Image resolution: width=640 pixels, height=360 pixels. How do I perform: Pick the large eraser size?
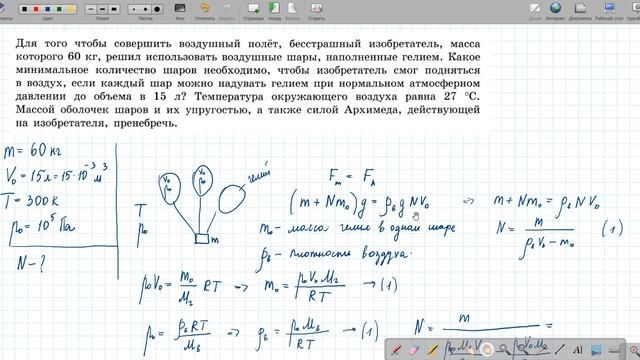tap(157, 9)
